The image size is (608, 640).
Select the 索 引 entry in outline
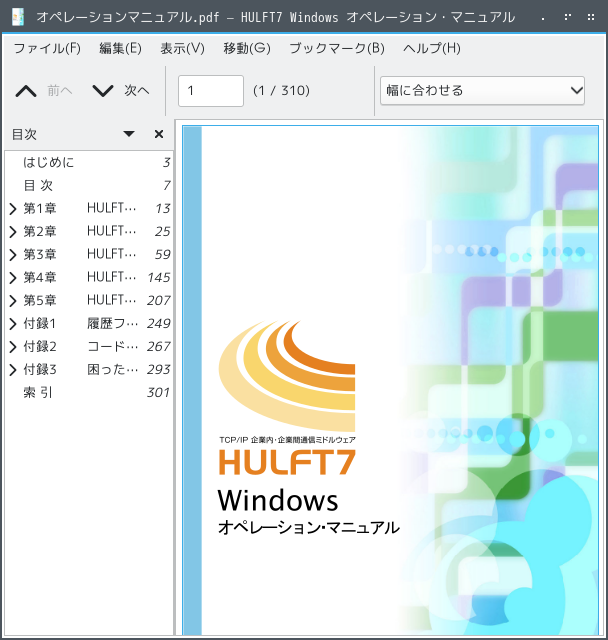coord(89,393)
